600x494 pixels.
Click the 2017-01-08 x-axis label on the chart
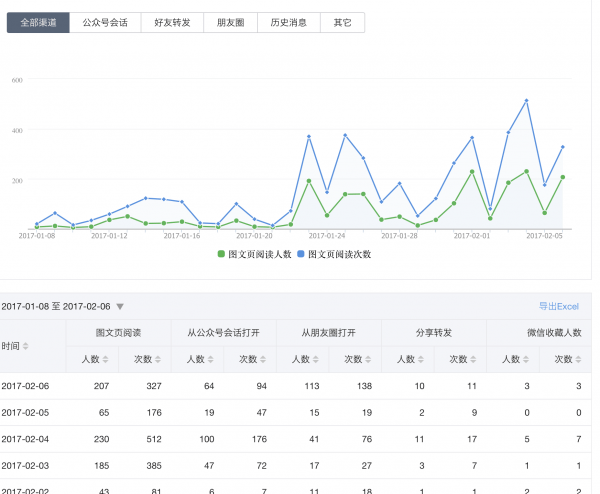click(x=37, y=236)
